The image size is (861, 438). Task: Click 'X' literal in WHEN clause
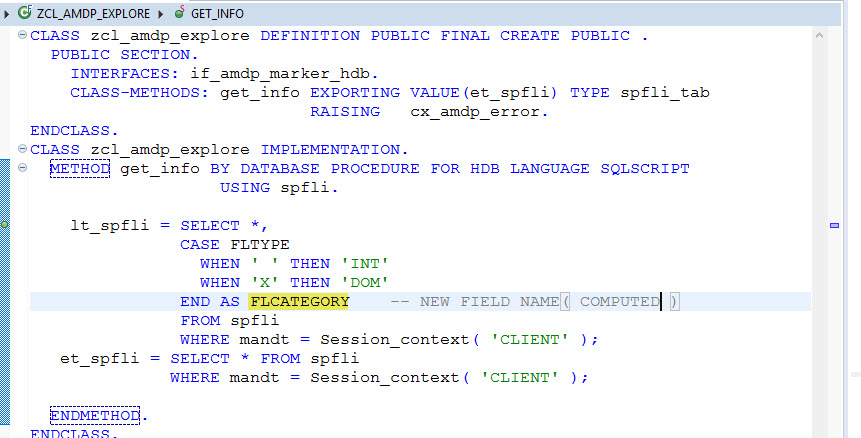(265, 283)
